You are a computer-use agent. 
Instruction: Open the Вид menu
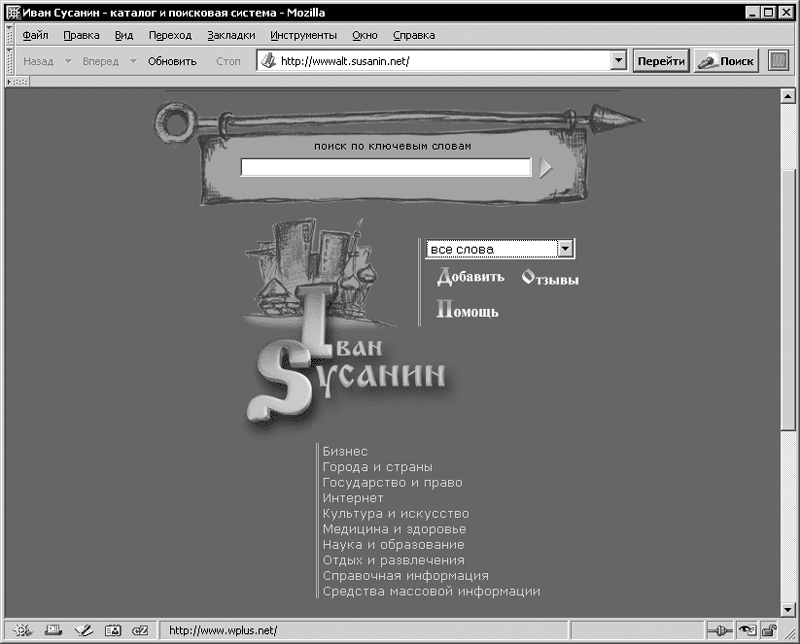[x=124, y=35]
